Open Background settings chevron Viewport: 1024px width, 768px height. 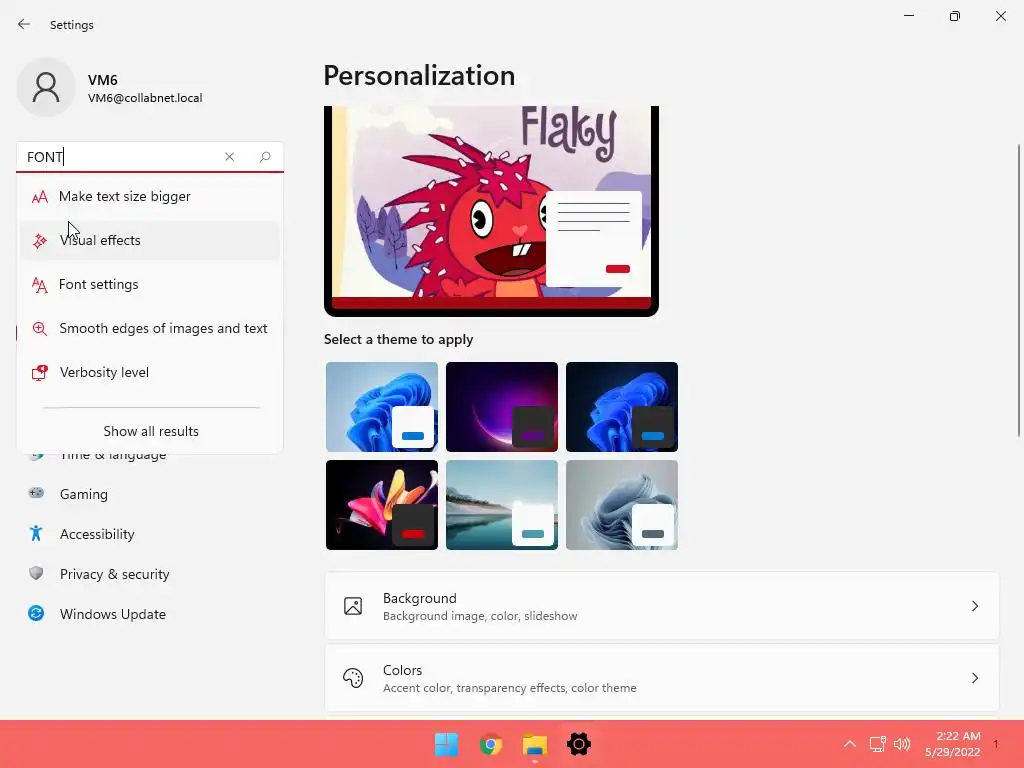tap(974, 606)
